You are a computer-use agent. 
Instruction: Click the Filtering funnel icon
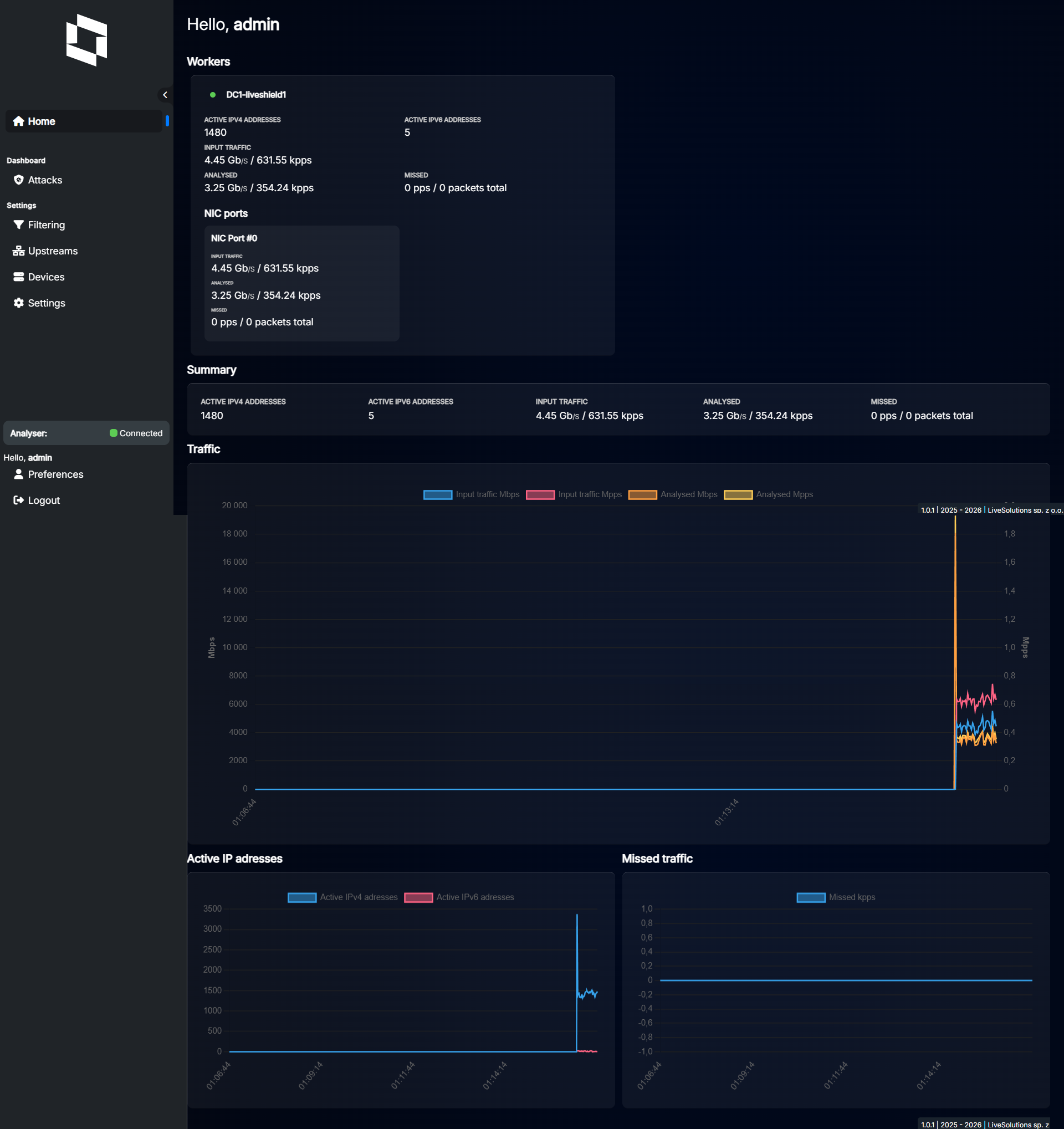19,225
